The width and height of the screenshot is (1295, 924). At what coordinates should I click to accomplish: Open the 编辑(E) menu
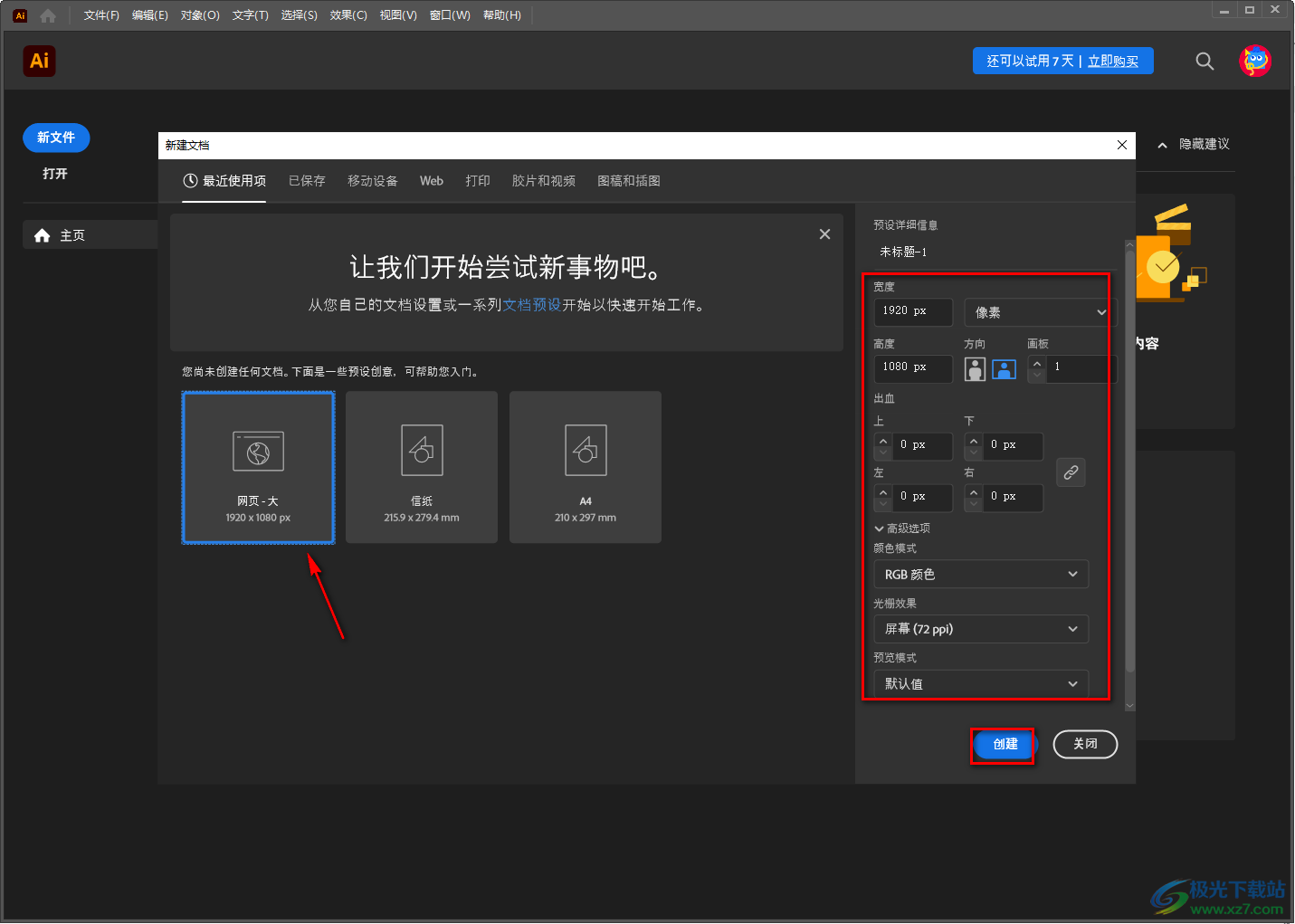coord(150,15)
